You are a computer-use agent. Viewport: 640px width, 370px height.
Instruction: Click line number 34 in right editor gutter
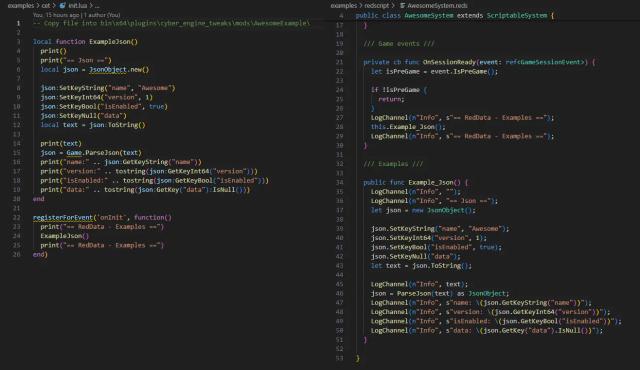340,182
